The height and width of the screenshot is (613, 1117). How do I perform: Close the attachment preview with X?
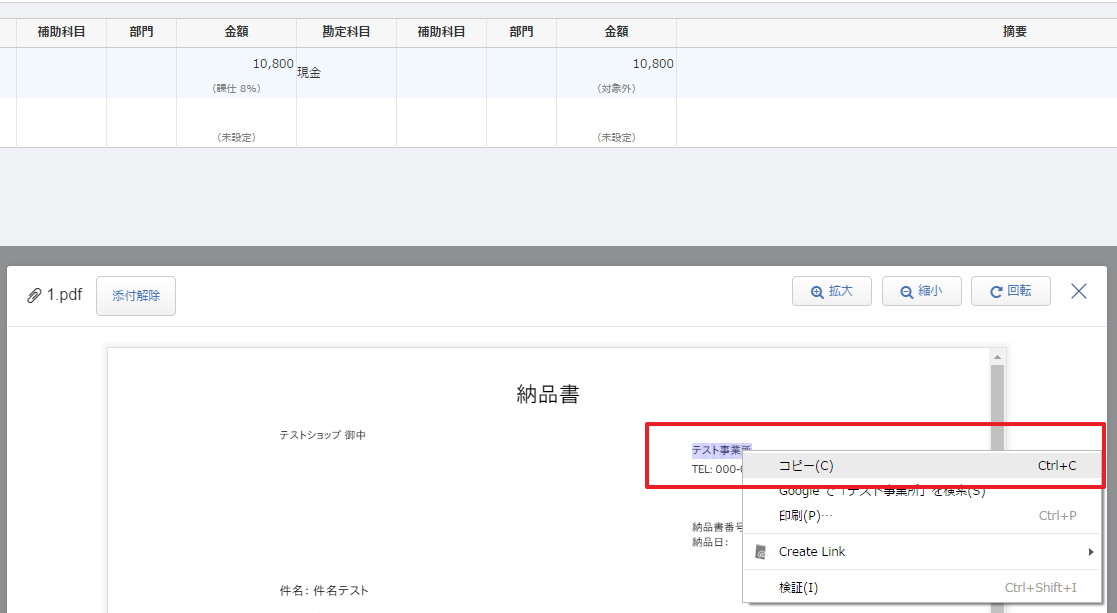[x=1079, y=291]
